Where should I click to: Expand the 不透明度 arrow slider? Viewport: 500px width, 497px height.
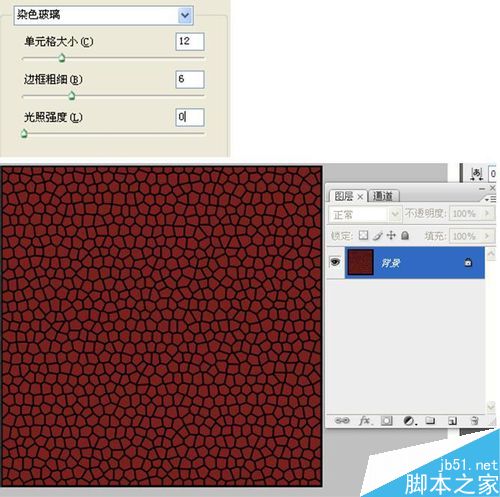(x=487, y=213)
